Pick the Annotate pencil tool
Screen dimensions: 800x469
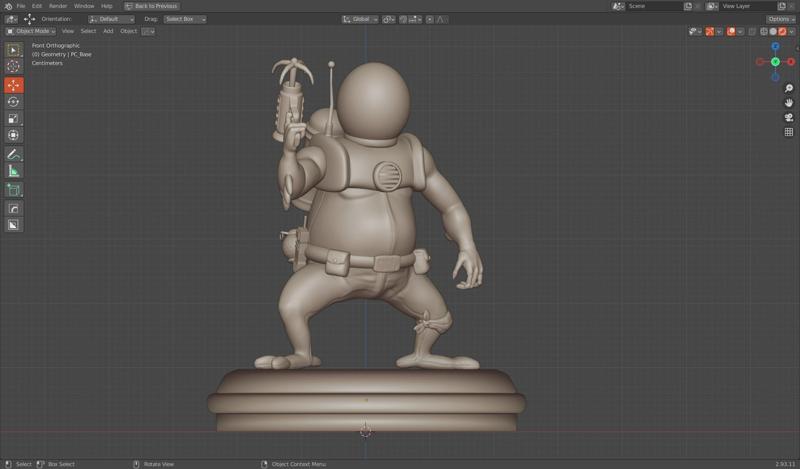point(13,154)
